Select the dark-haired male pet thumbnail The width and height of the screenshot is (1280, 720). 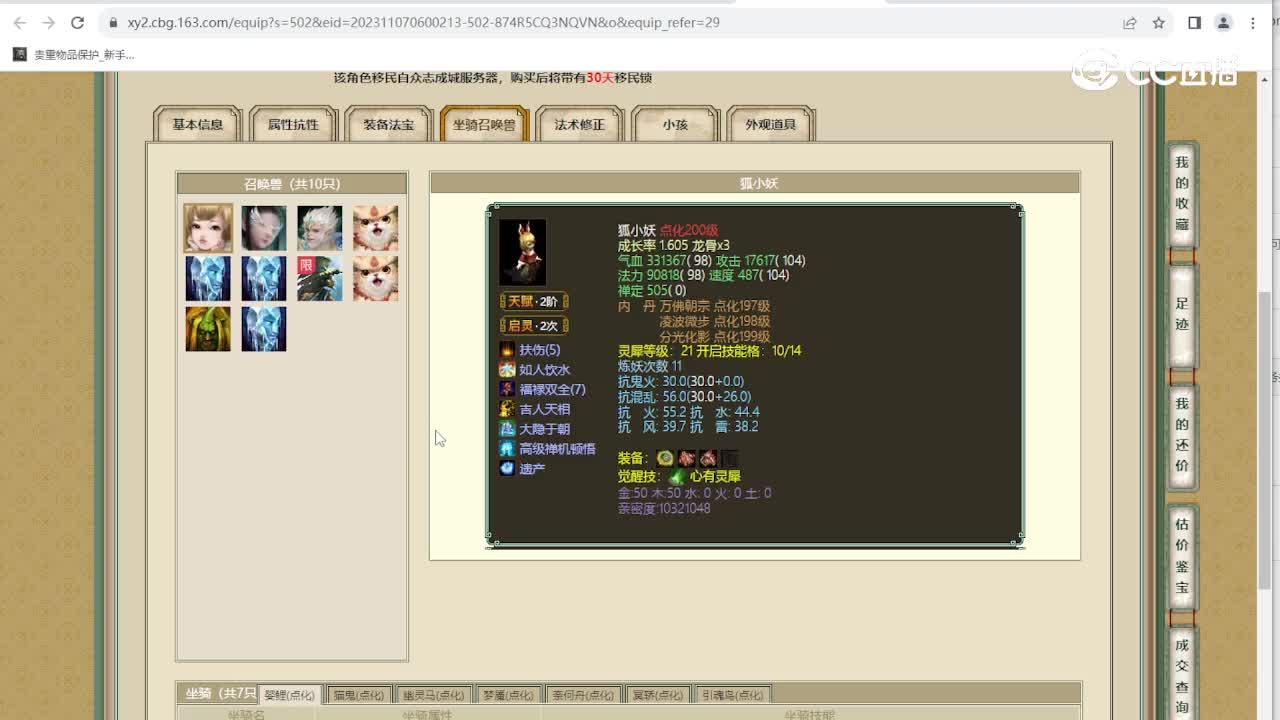264,228
